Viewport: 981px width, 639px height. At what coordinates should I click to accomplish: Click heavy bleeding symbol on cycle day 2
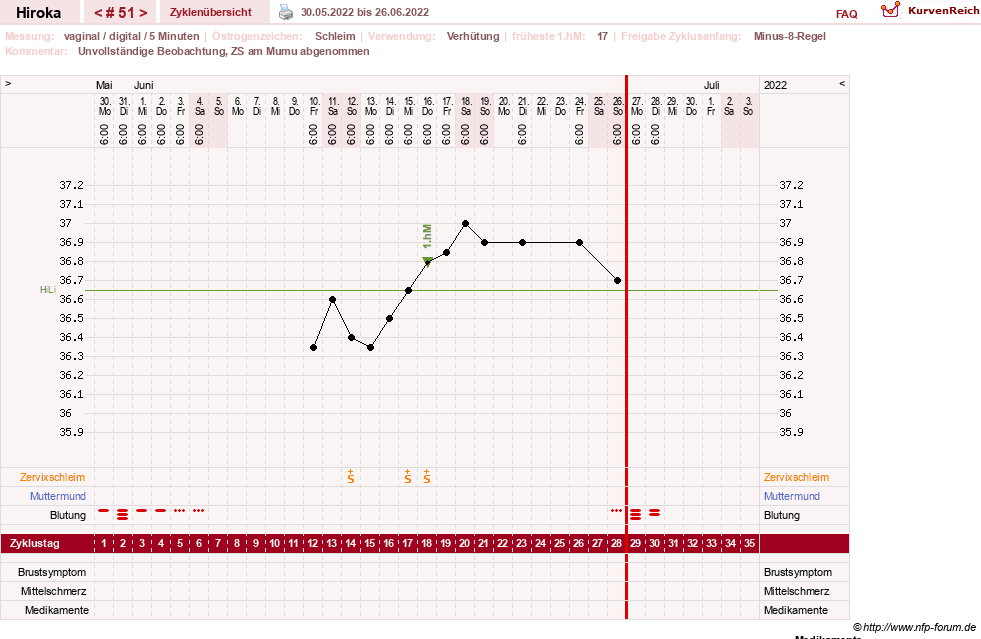pyautogui.click(x=123, y=514)
